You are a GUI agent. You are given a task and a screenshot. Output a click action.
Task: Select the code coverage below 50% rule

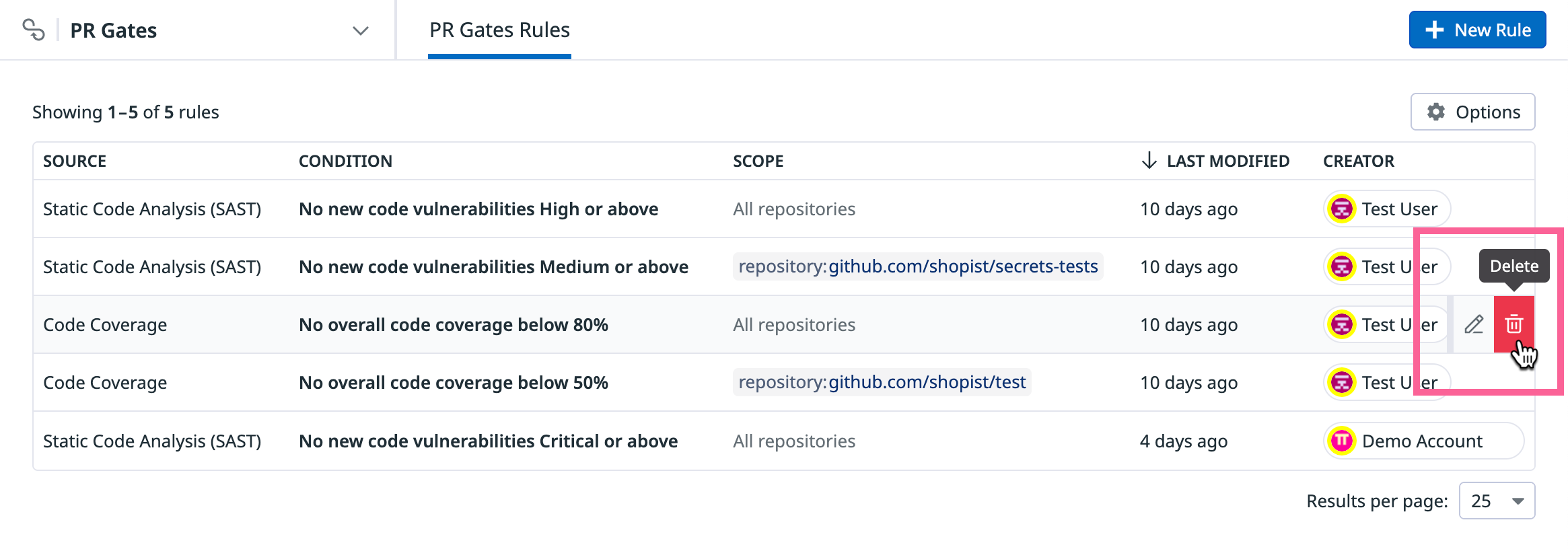[x=453, y=383]
